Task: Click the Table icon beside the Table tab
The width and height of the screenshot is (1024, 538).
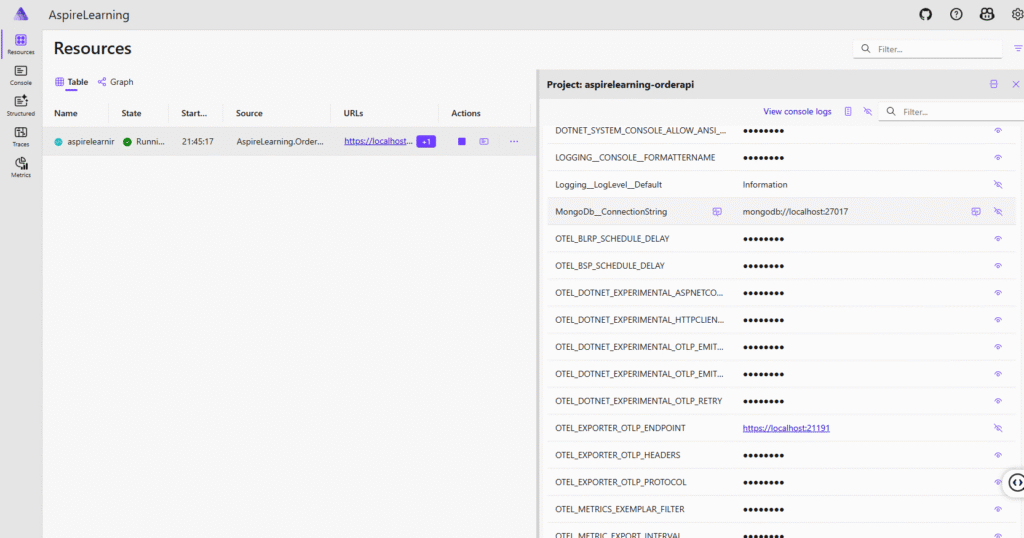Action: (59, 82)
